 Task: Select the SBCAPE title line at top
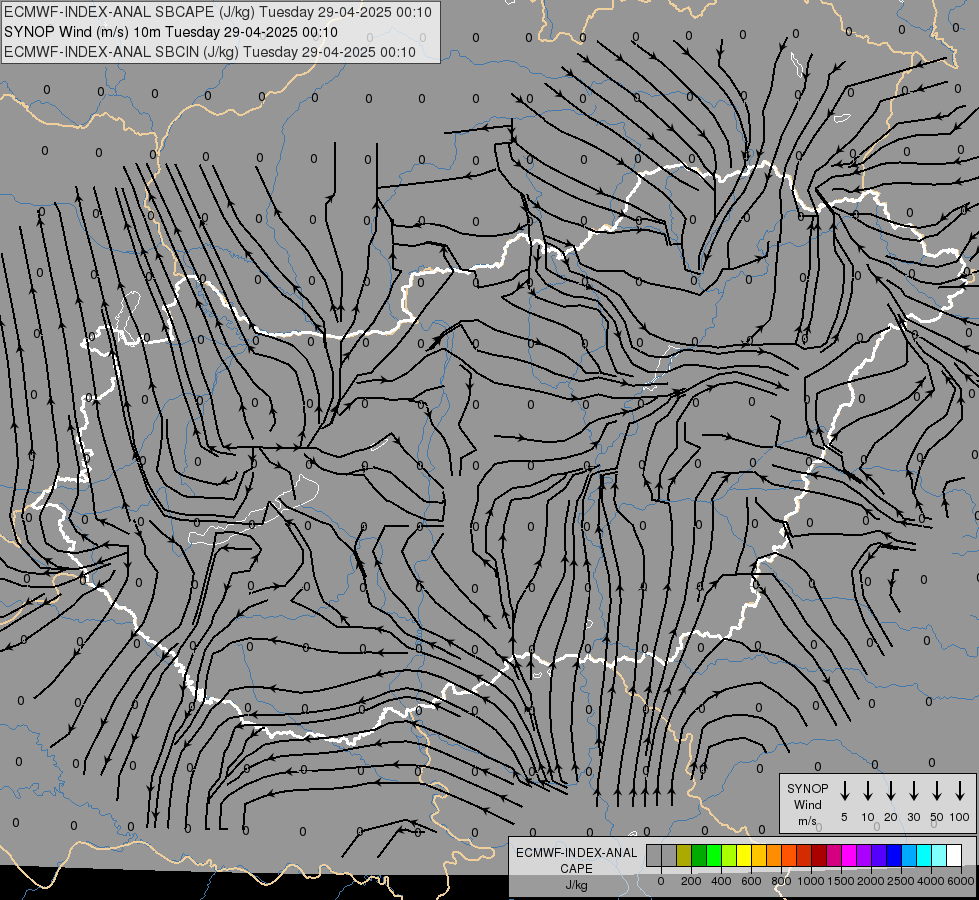tap(218, 12)
